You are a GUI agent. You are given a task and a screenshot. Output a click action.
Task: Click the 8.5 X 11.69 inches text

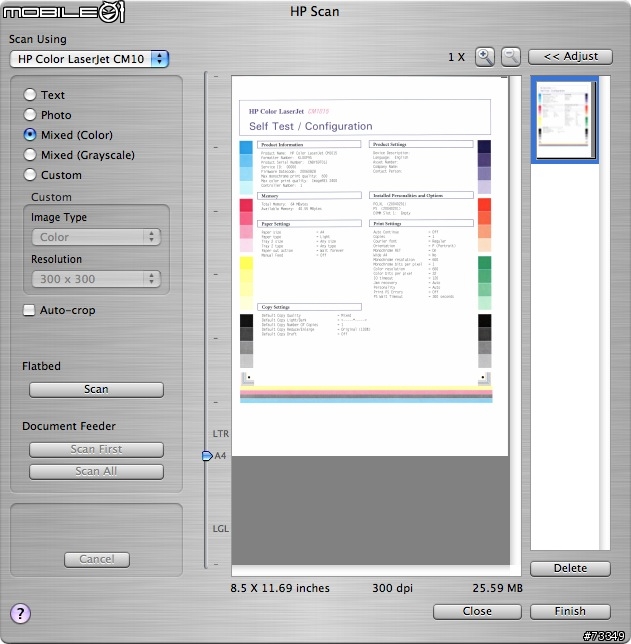[280, 588]
